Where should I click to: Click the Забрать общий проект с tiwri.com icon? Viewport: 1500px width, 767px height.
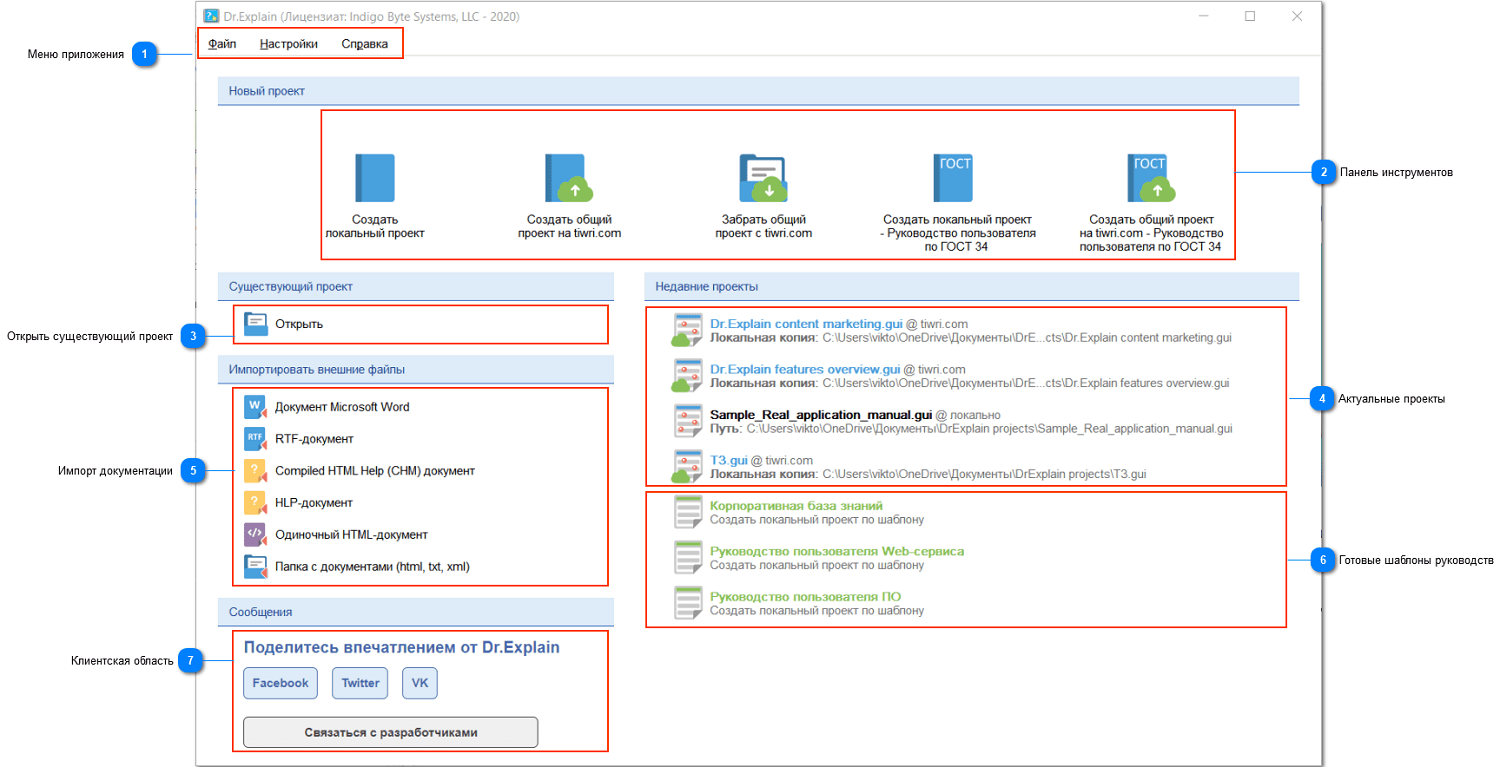(x=764, y=178)
